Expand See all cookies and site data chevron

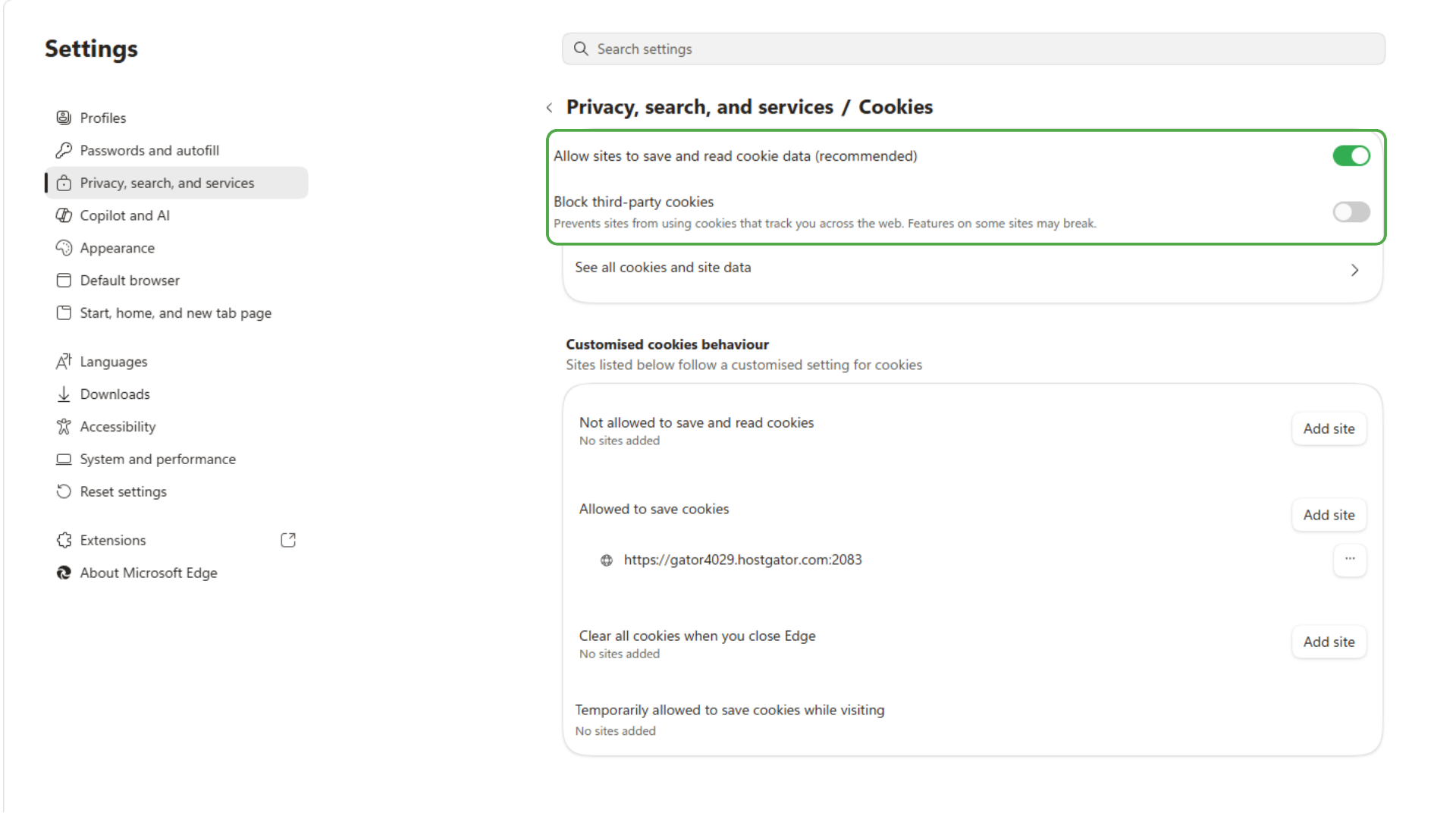1354,270
